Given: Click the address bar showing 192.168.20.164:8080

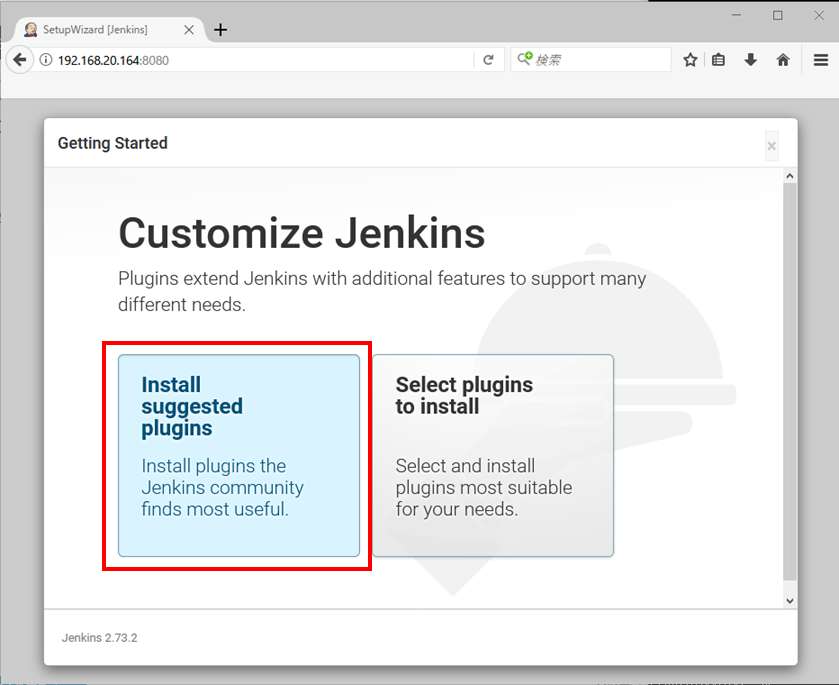Looking at the screenshot, I should coord(257,60).
